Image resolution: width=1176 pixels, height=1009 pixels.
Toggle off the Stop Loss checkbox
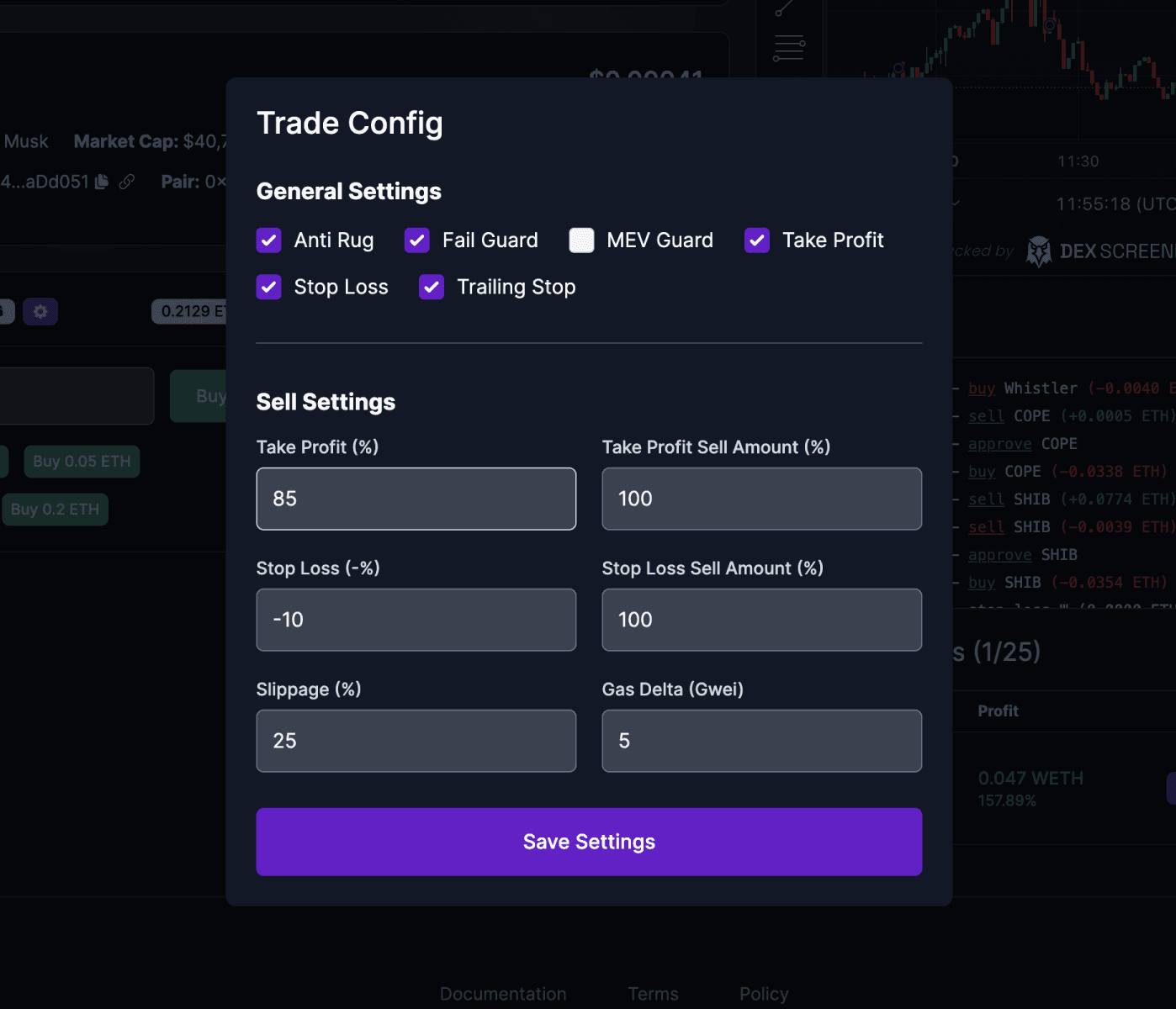point(268,287)
